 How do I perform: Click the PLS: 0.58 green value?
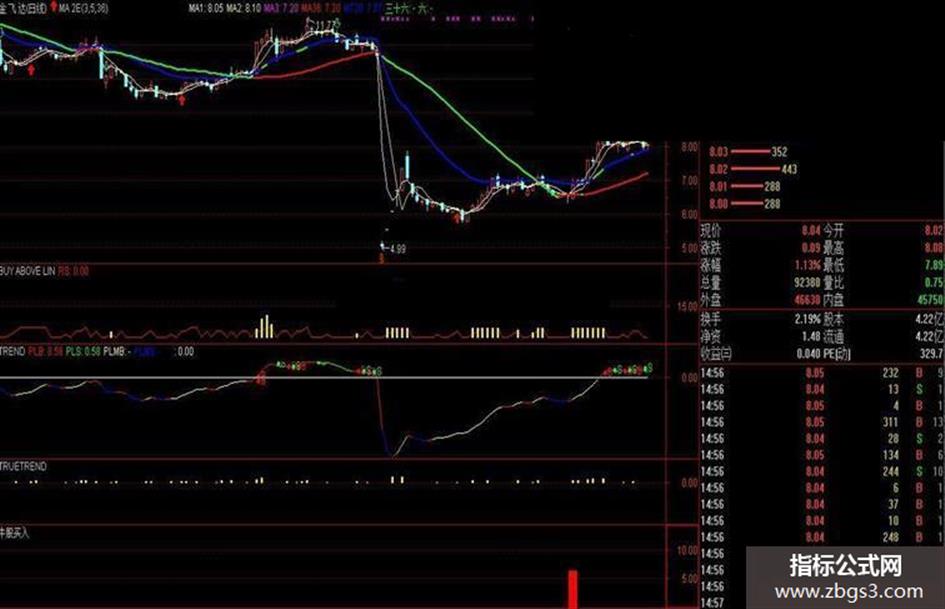click(x=83, y=351)
